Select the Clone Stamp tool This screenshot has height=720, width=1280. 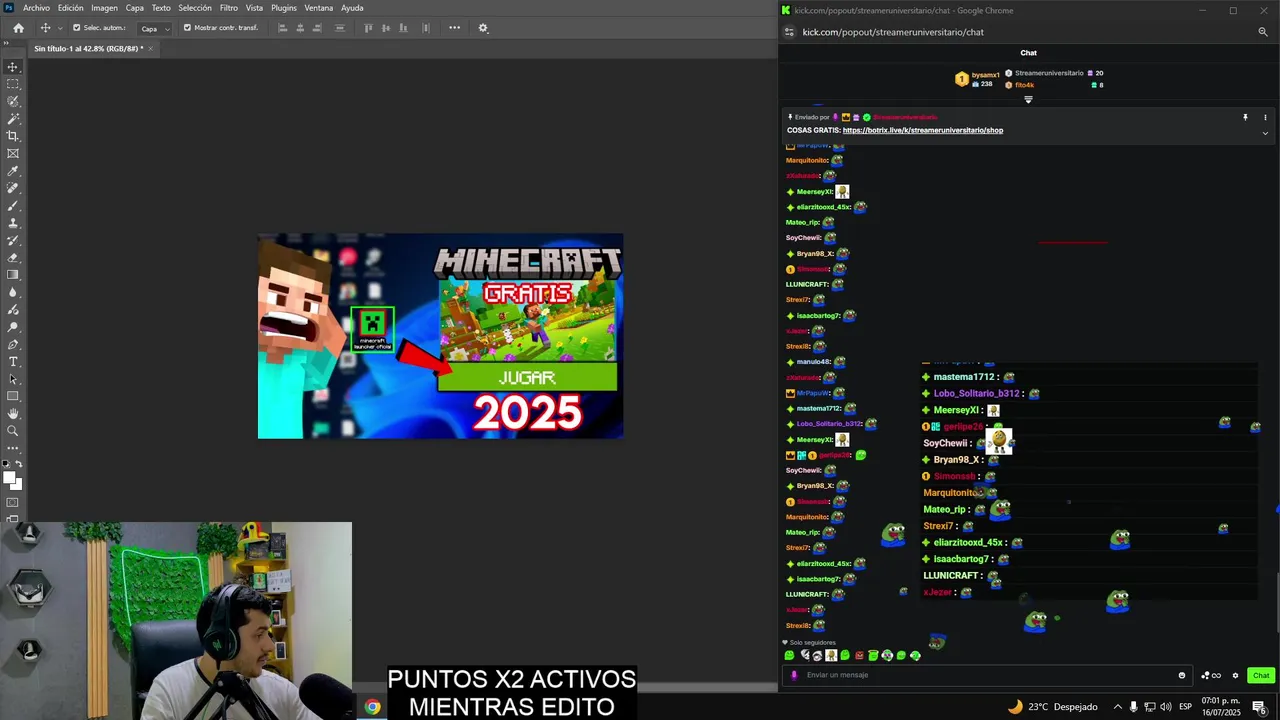pyautogui.click(x=13, y=223)
